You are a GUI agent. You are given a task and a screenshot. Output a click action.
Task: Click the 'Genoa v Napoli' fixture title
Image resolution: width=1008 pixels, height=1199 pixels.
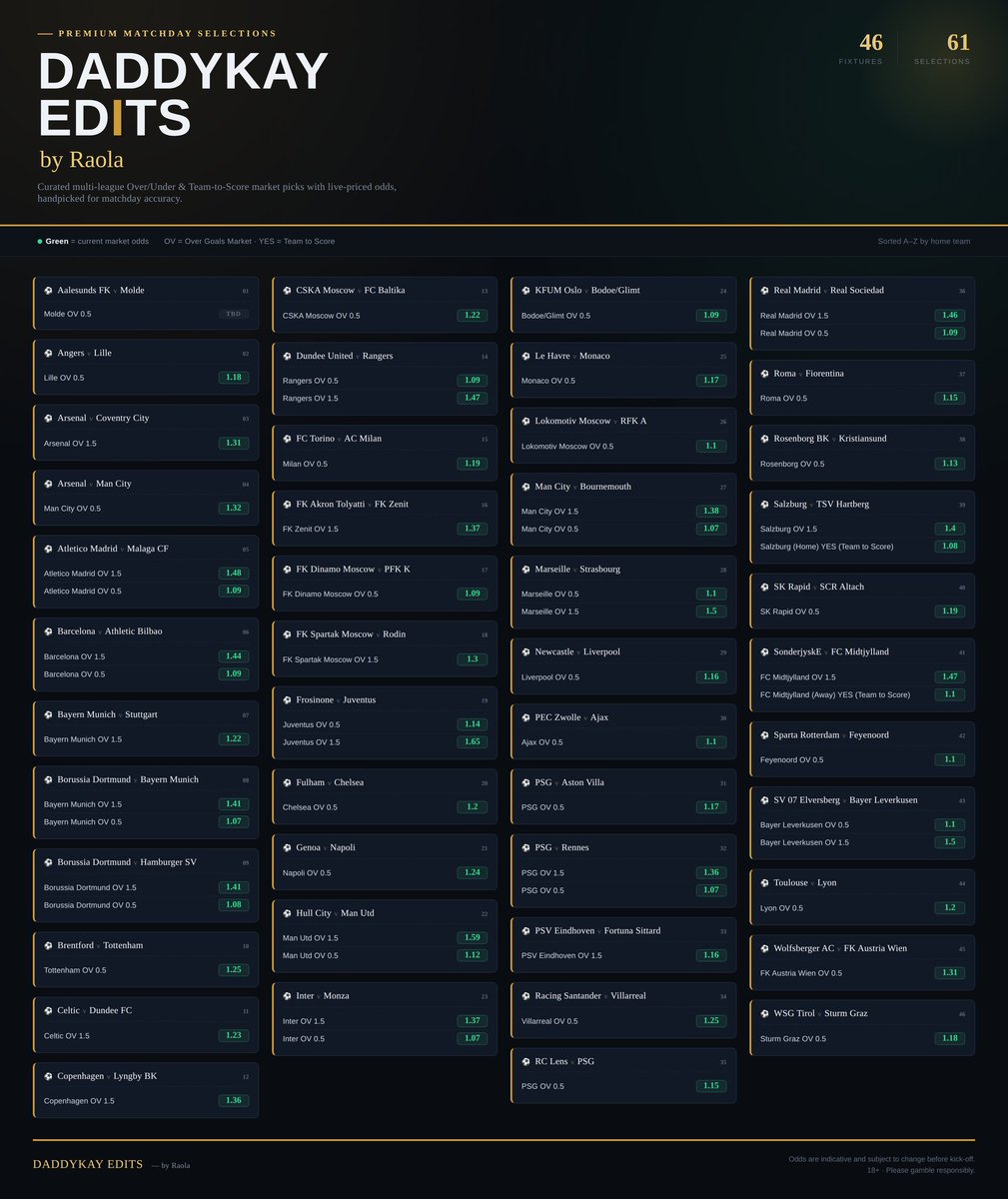click(x=326, y=847)
